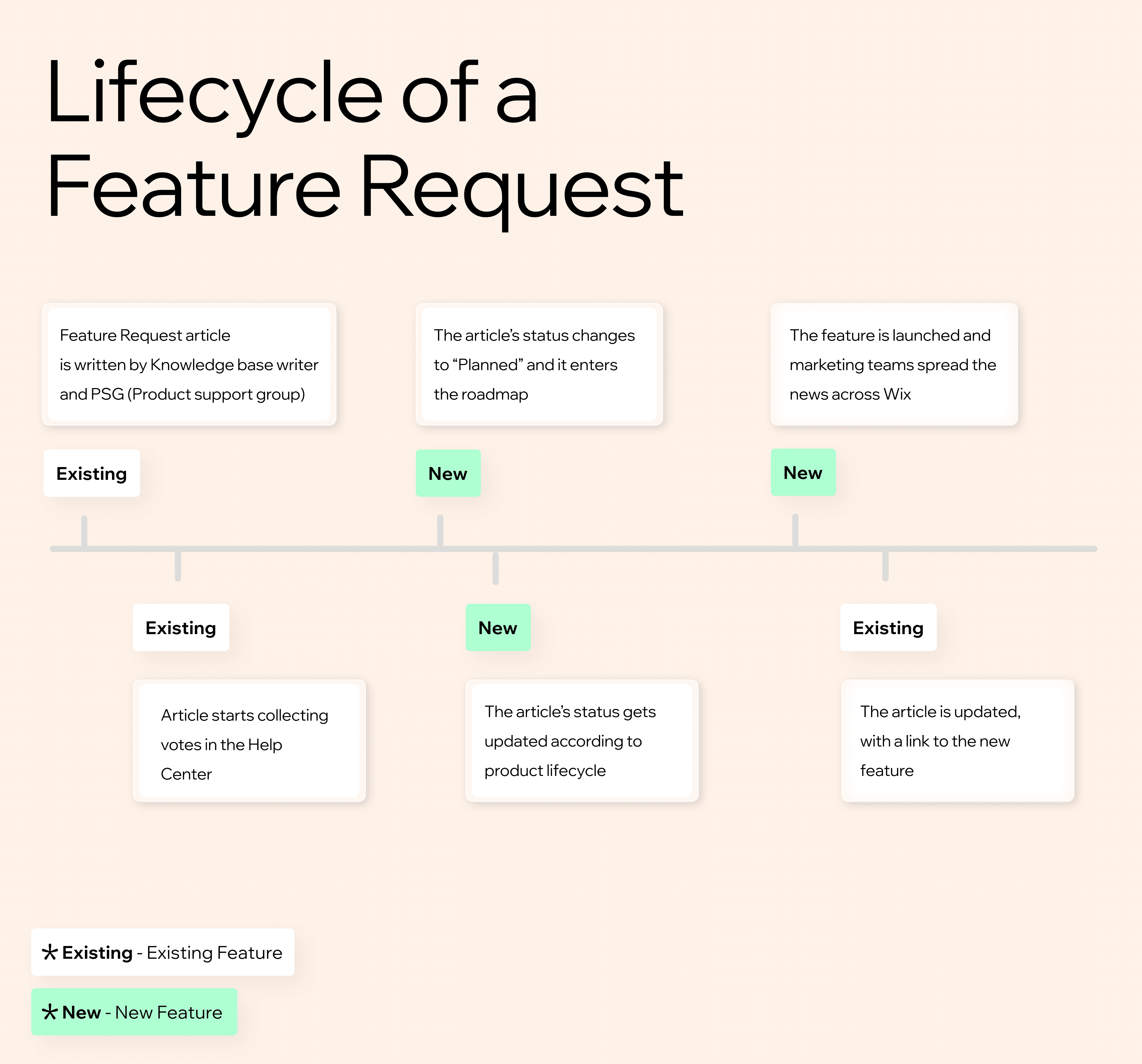The height and width of the screenshot is (1064, 1142).
Task: Click the New label under feature launched card
Action: click(803, 472)
